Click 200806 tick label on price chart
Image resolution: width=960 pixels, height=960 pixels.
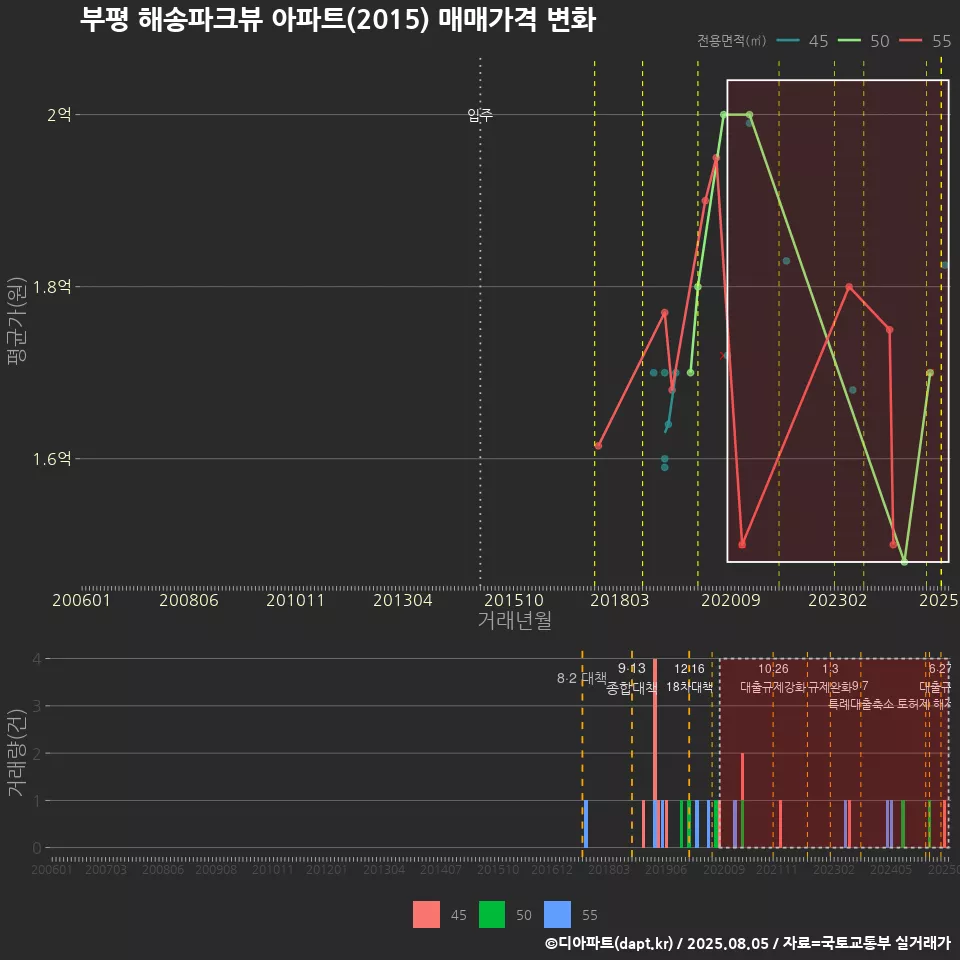[x=189, y=600]
